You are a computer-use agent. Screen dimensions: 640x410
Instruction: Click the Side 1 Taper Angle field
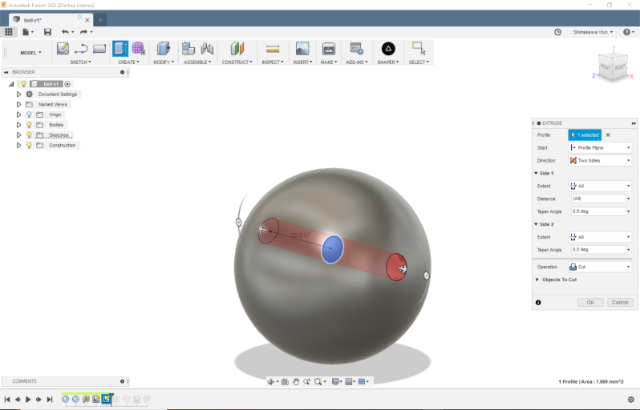(598, 211)
